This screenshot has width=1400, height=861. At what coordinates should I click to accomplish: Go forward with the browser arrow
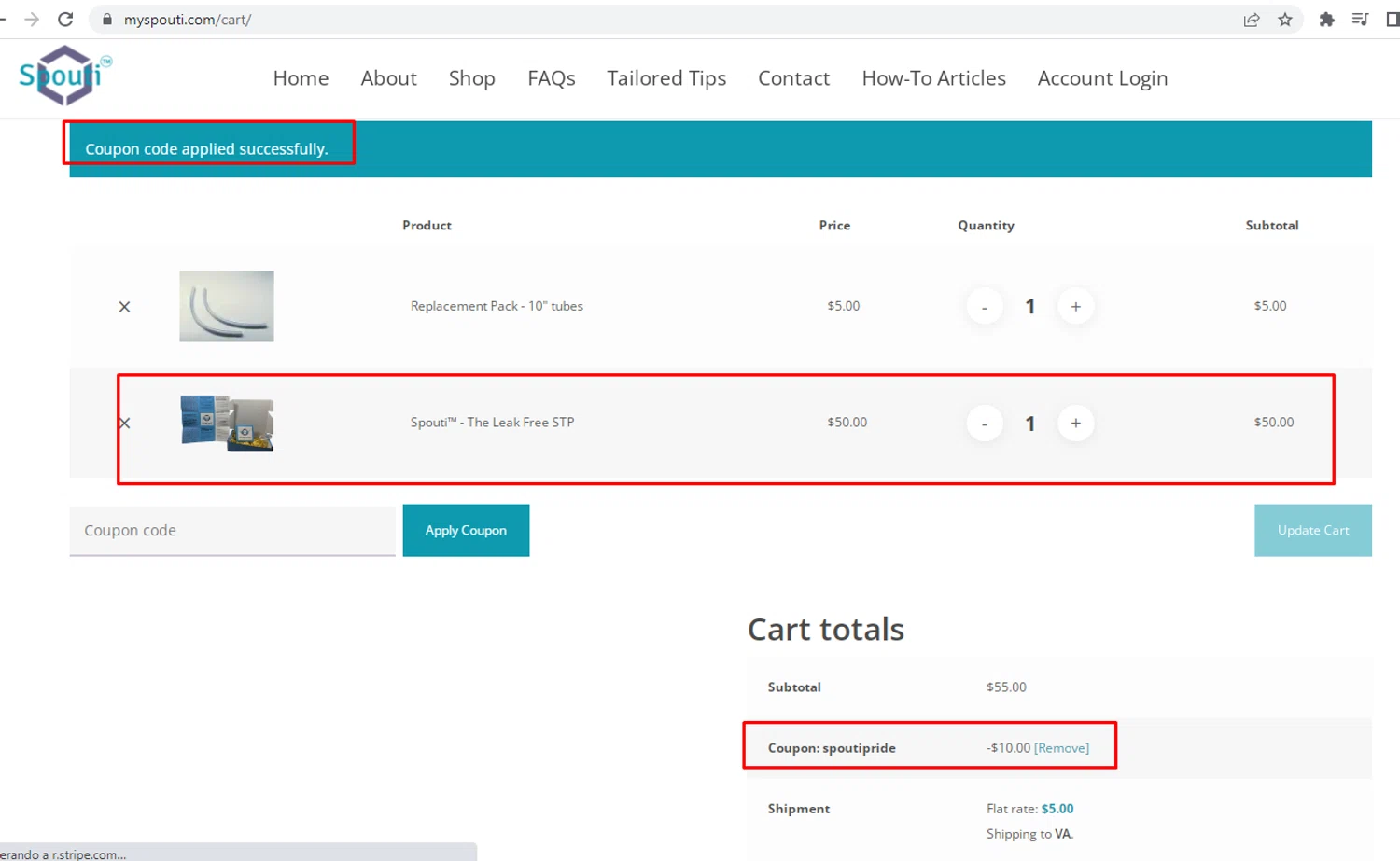pos(32,20)
